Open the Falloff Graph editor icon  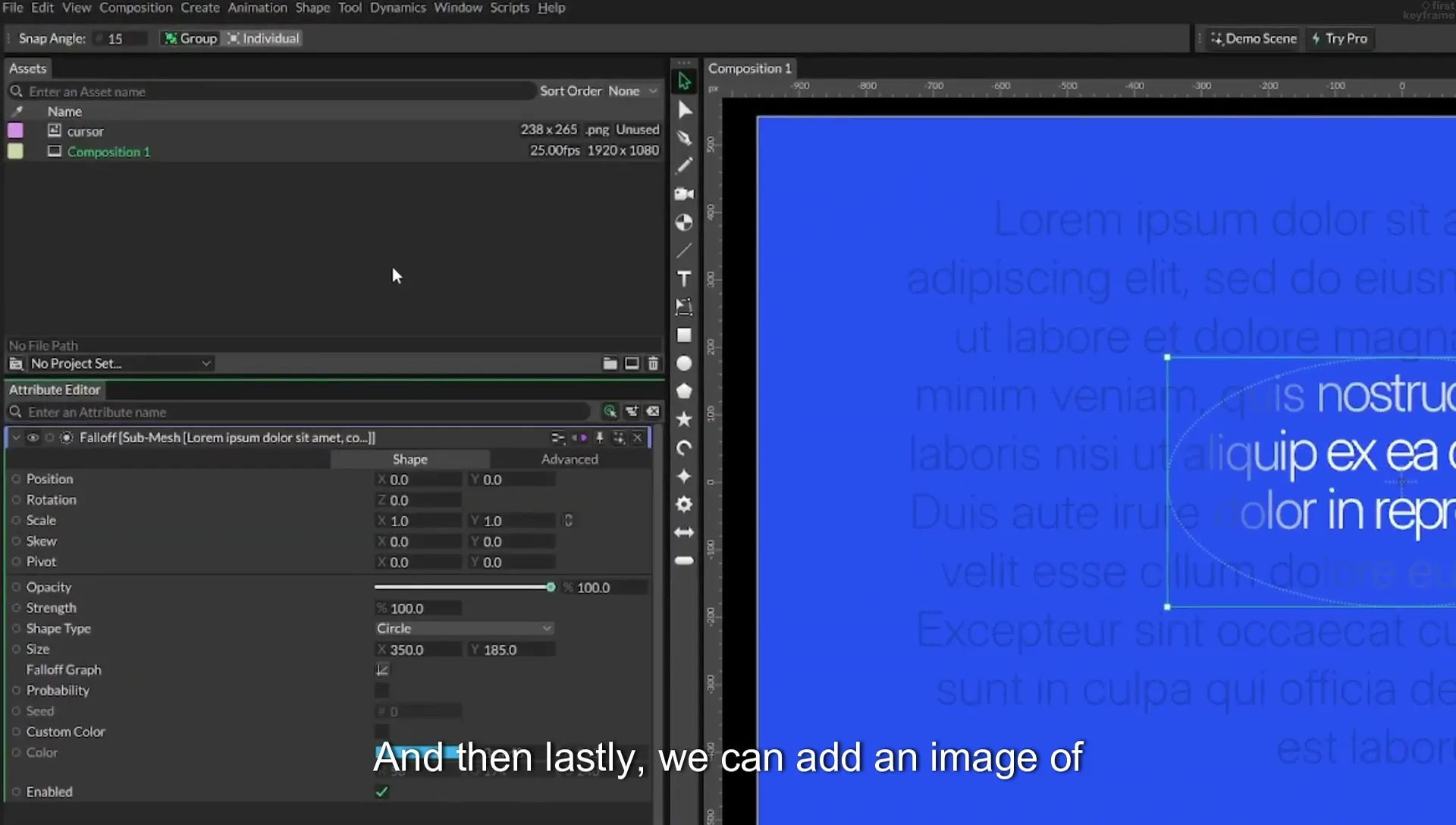click(382, 670)
